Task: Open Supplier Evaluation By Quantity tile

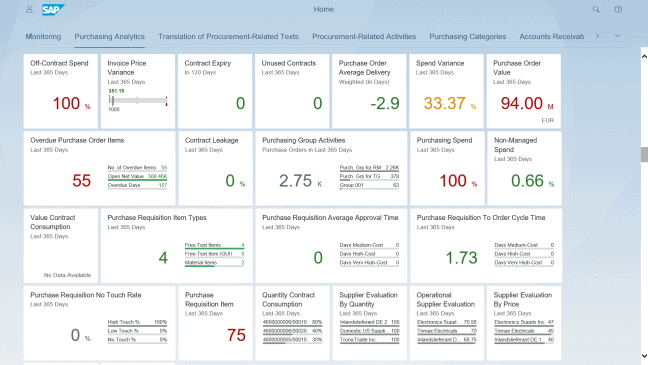Action: point(369,323)
